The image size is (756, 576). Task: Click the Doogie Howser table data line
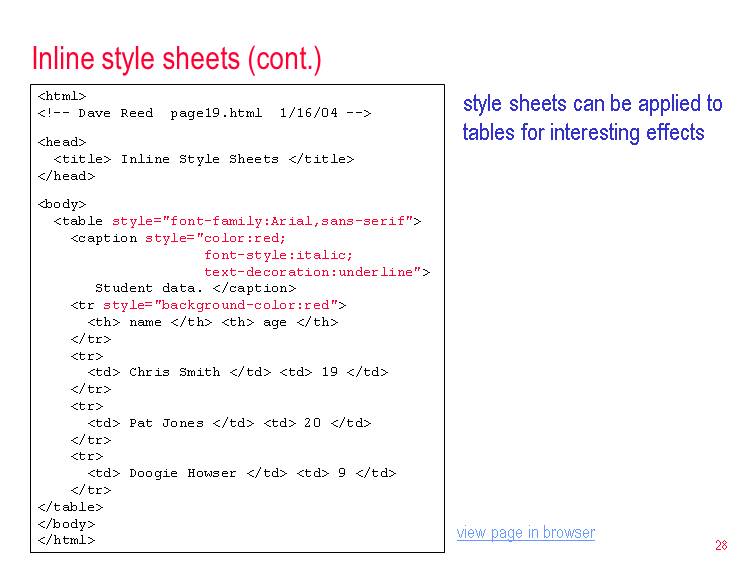tap(242, 473)
